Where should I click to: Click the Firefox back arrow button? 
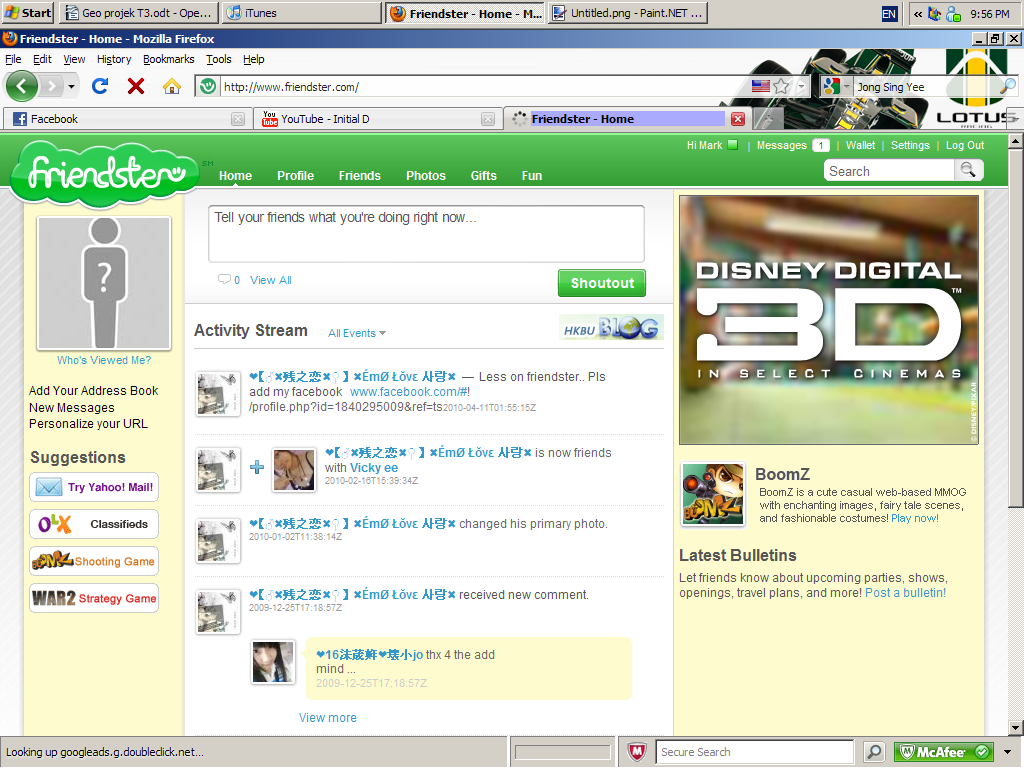coord(22,86)
